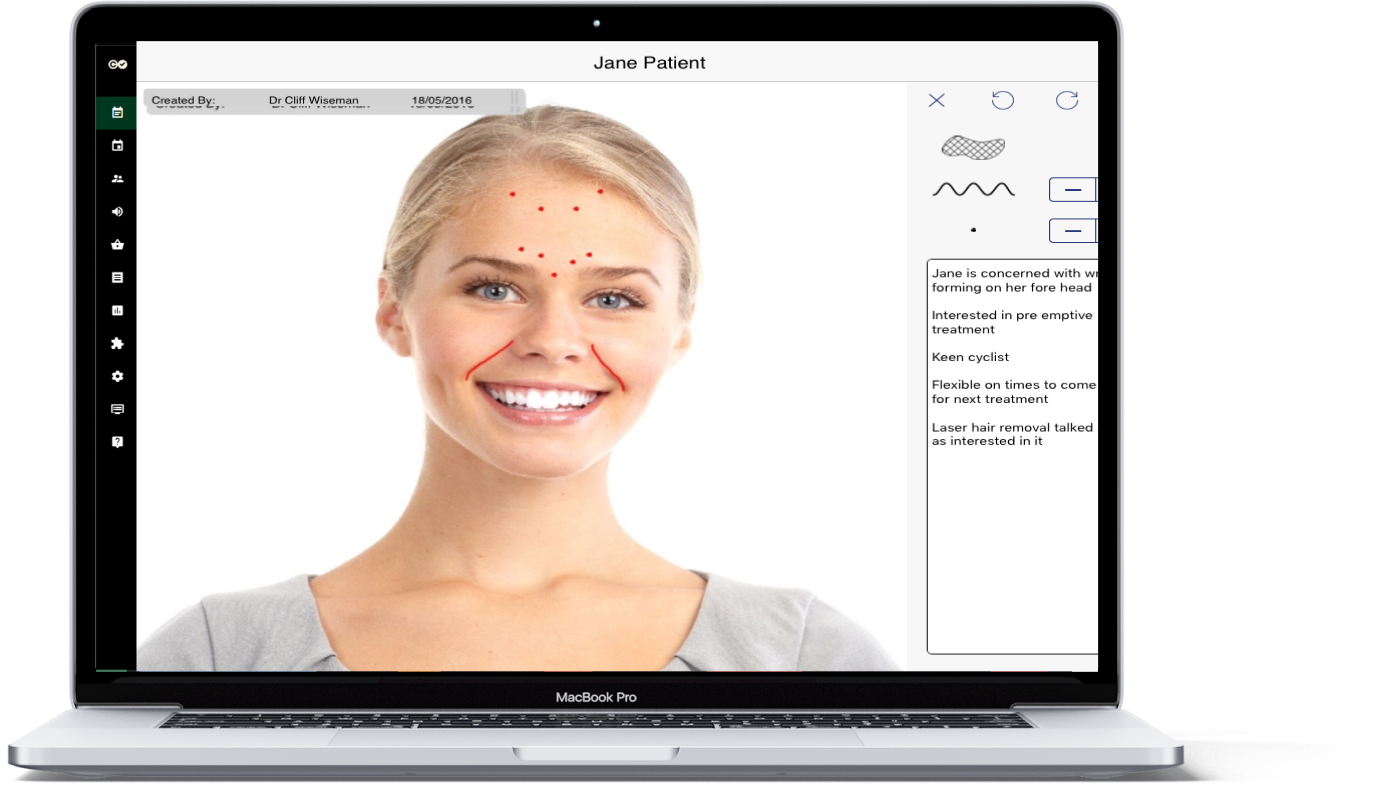The image size is (1389, 788).
Task: Click the list document icon in sidebar
Action: [117, 278]
